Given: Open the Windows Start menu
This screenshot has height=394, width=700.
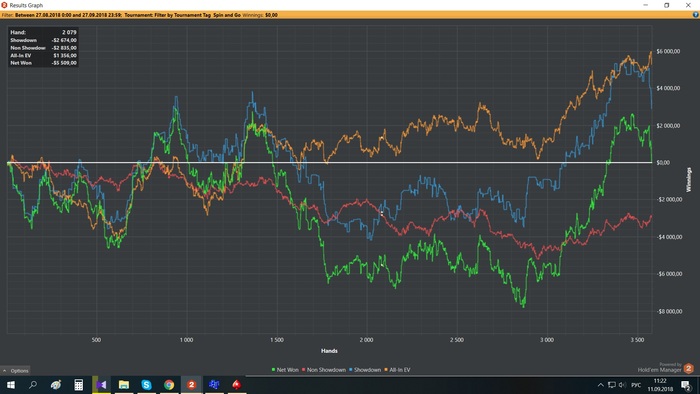Looking at the screenshot, I should (x=11, y=385).
